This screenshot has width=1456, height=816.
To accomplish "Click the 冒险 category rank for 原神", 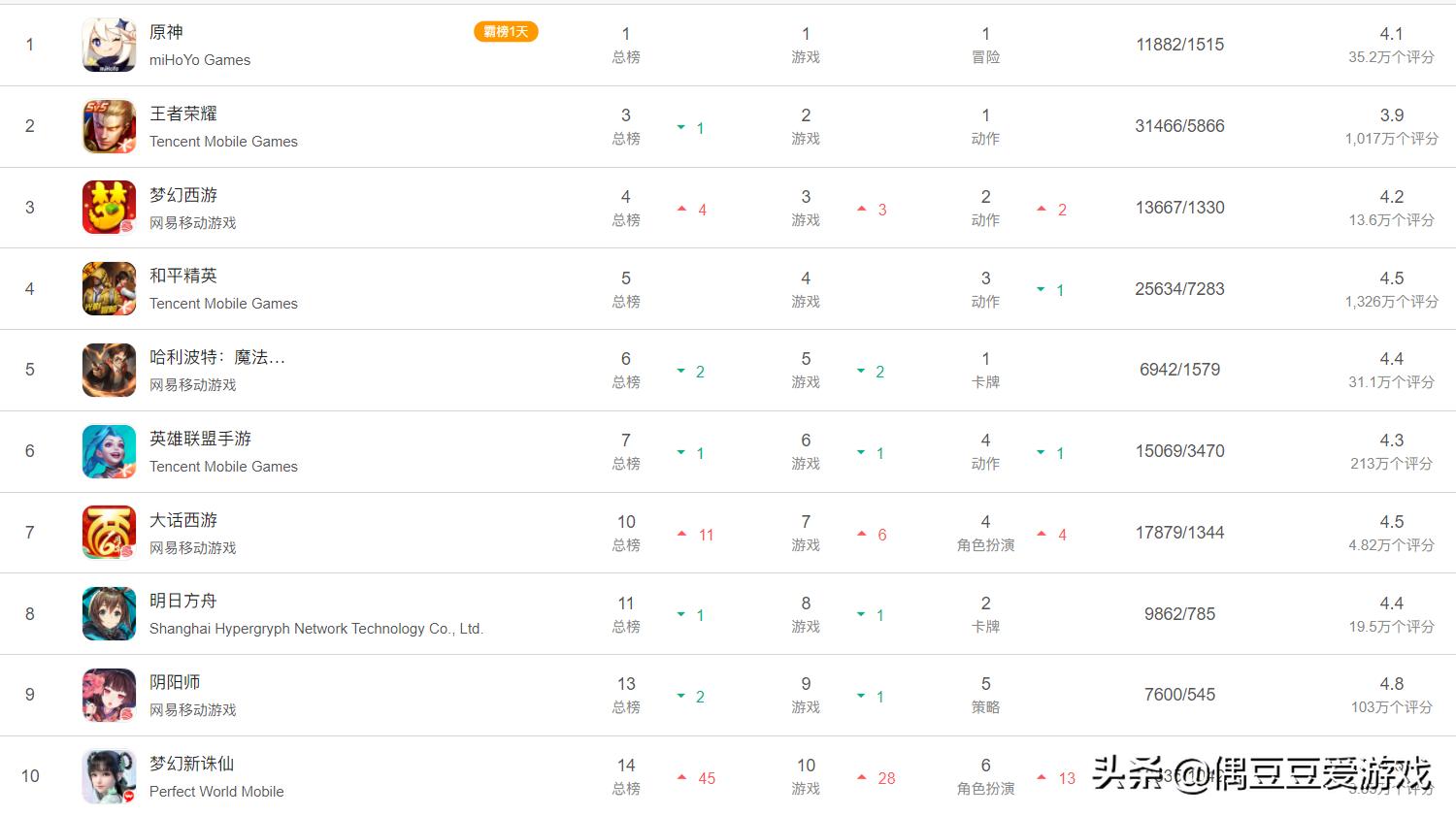I will click(986, 45).
